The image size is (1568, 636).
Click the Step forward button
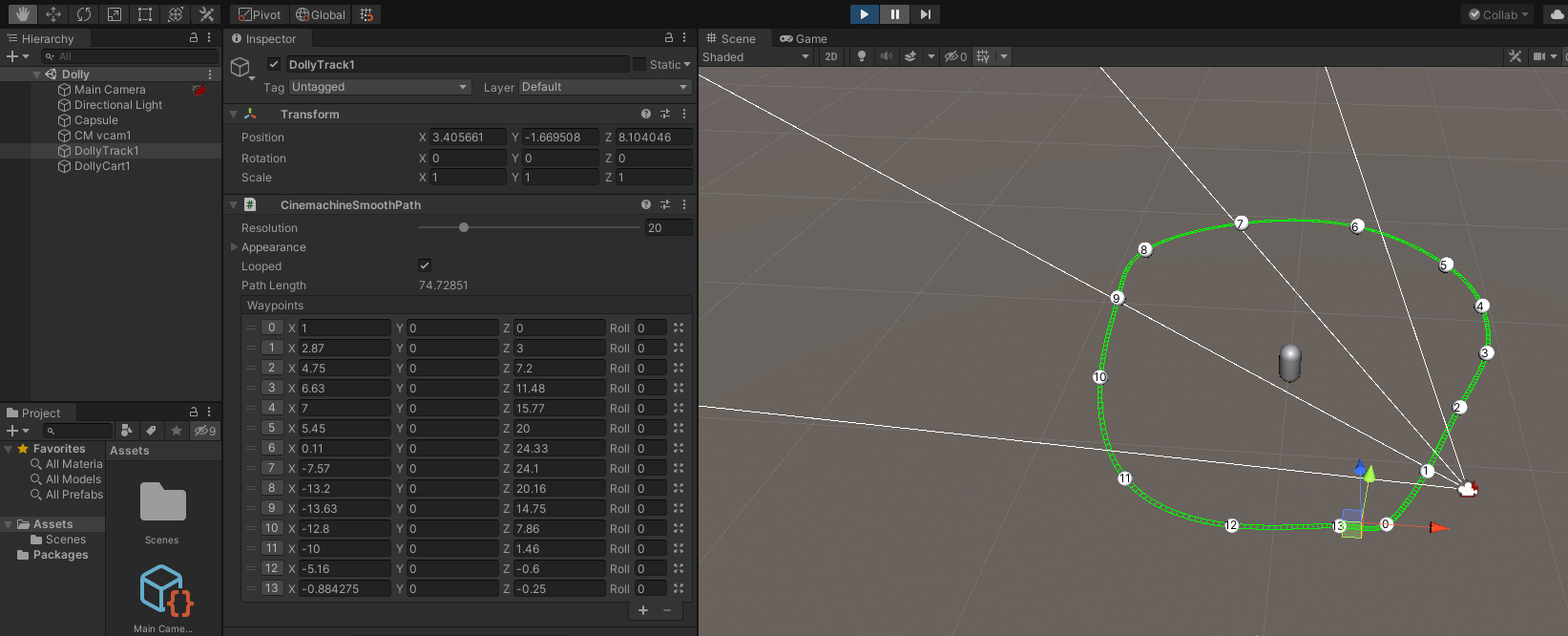pos(925,14)
